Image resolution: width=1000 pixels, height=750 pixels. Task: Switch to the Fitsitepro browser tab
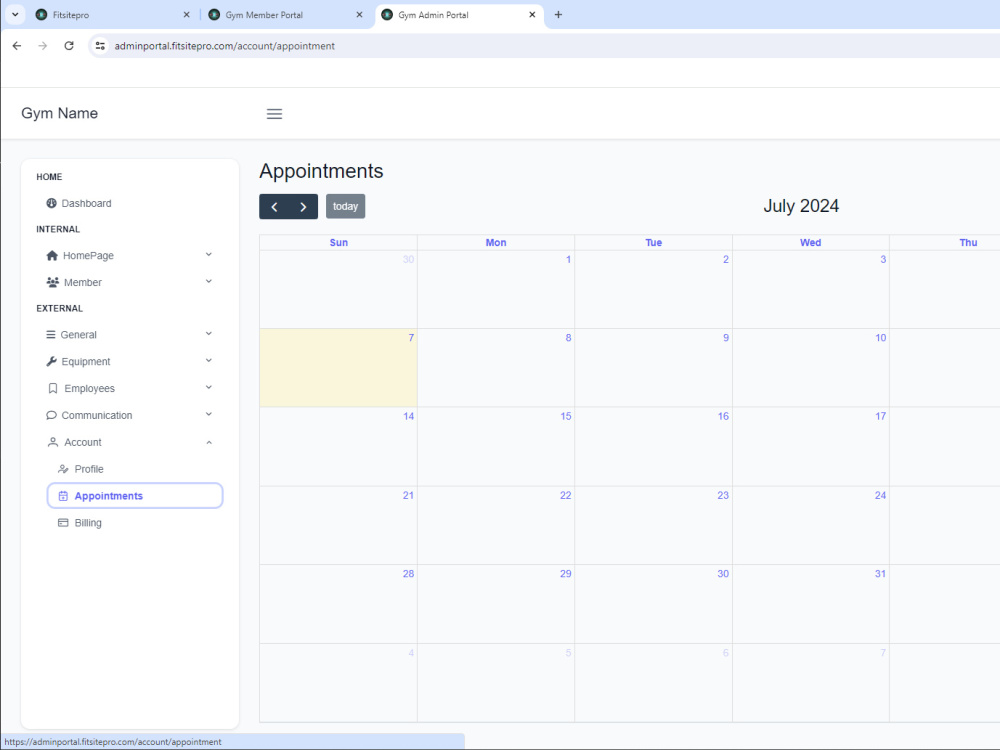pos(112,15)
